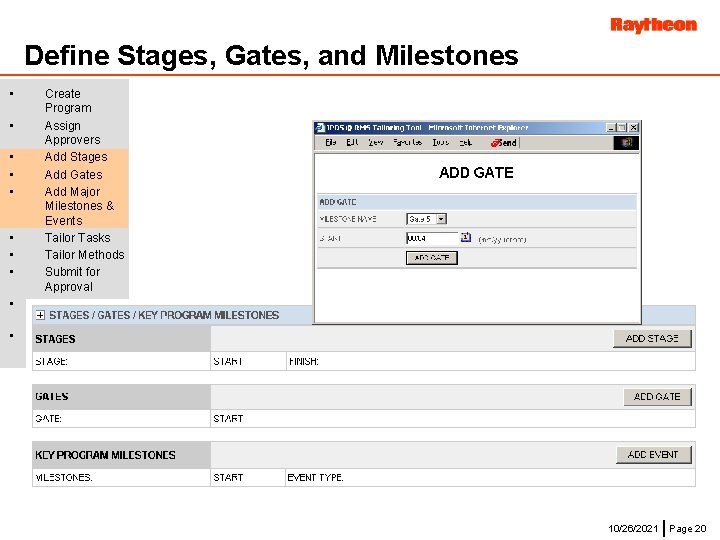The image size is (720, 540).
Task: Click the ADD GATE button in popup form
Action: click(x=432, y=258)
